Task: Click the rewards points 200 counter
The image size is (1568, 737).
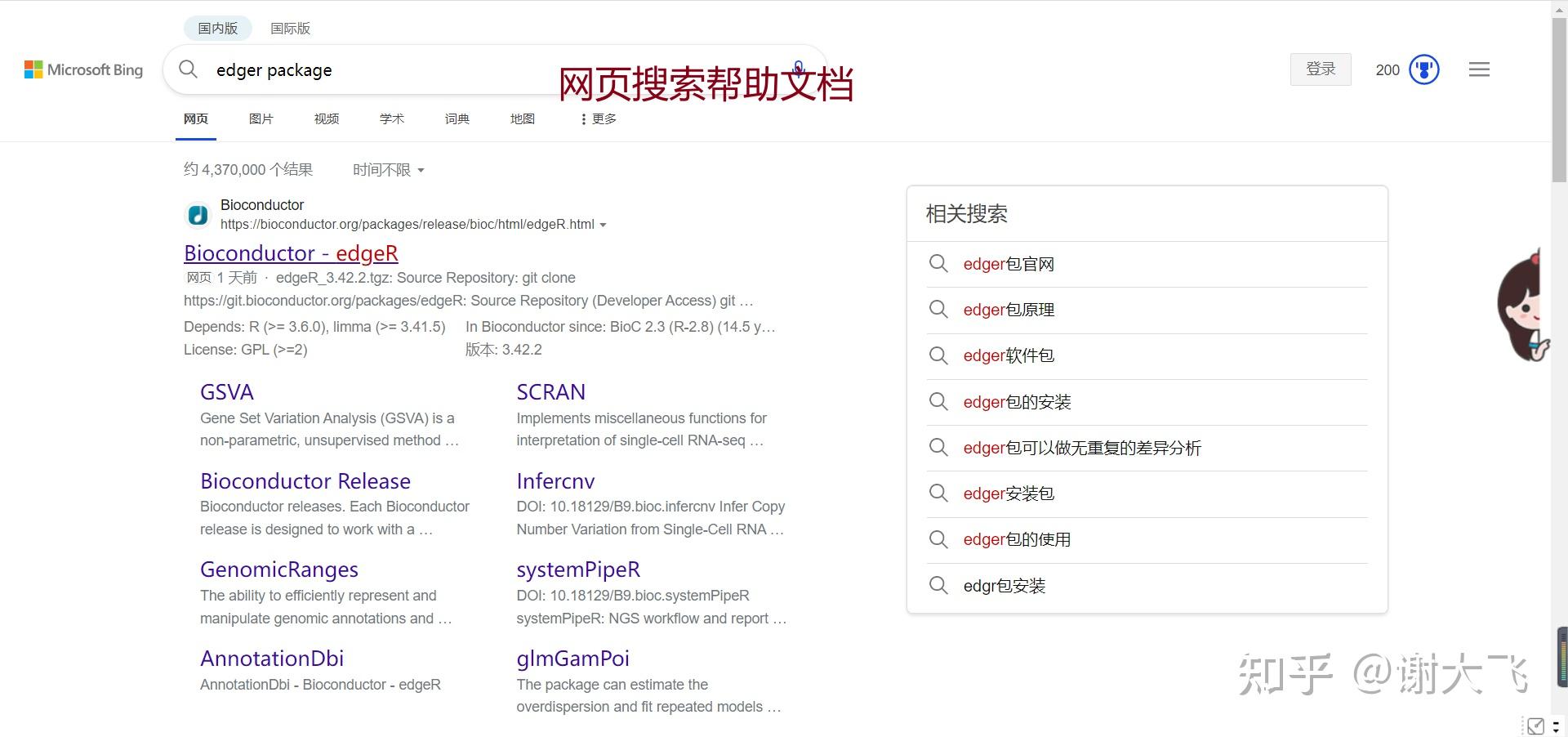Action: (1388, 70)
